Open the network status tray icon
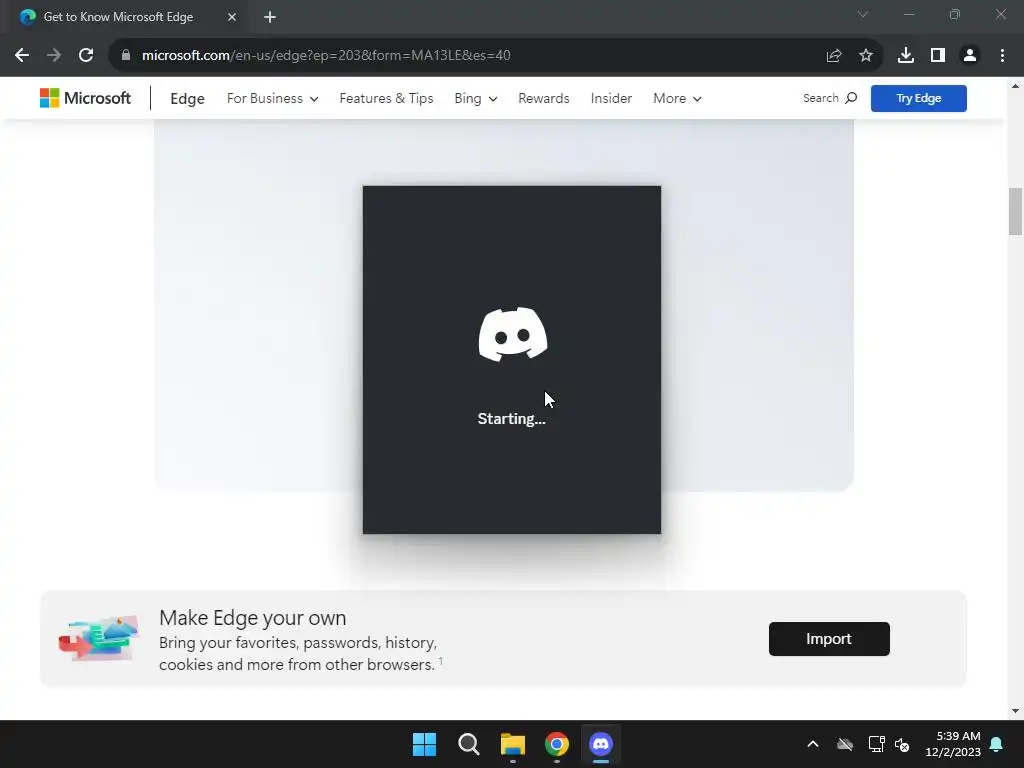The height and width of the screenshot is (768, 1024). point(876,744)
